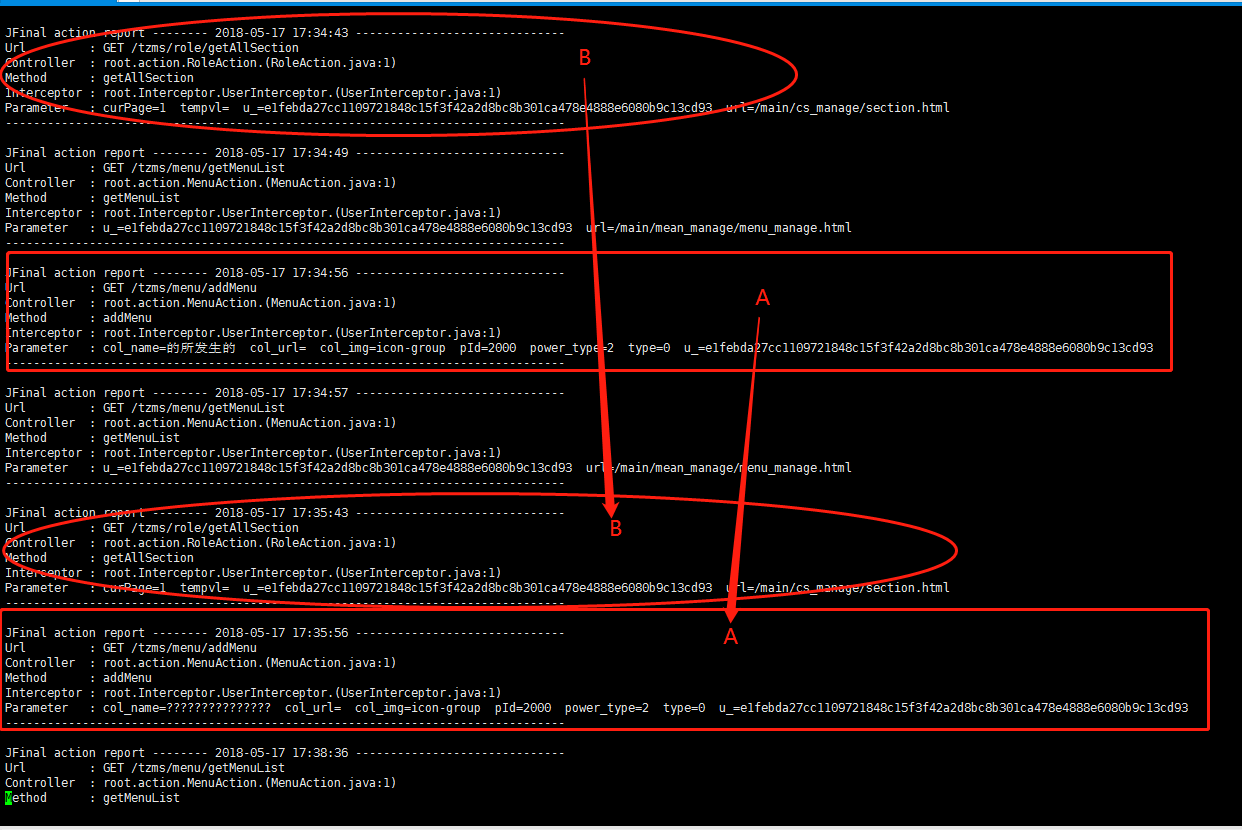Click the green cursor block on the last Method line
Viewport: 1242px width, 830px height.
point(8,798)
